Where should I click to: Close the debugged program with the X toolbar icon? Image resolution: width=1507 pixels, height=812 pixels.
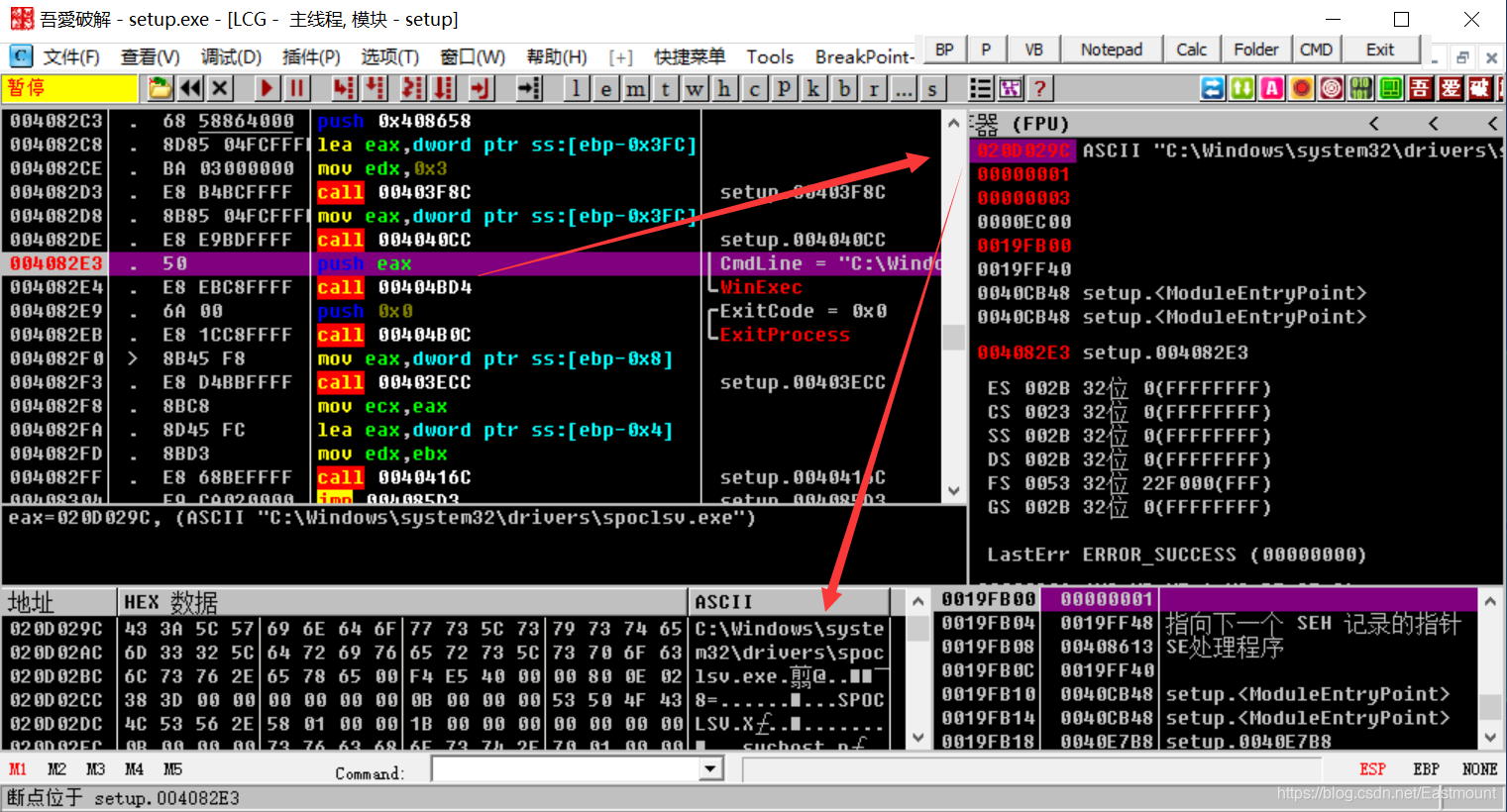221,89
